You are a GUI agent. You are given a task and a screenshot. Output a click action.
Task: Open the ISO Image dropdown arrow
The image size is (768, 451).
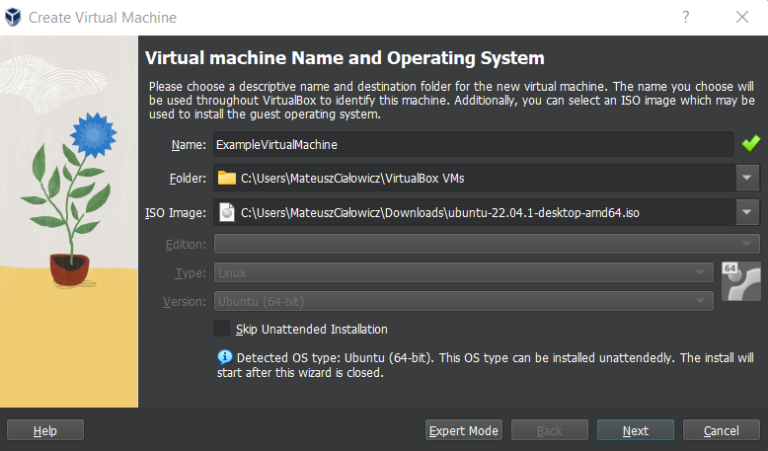pyautogui.click(x=748, y=212)
